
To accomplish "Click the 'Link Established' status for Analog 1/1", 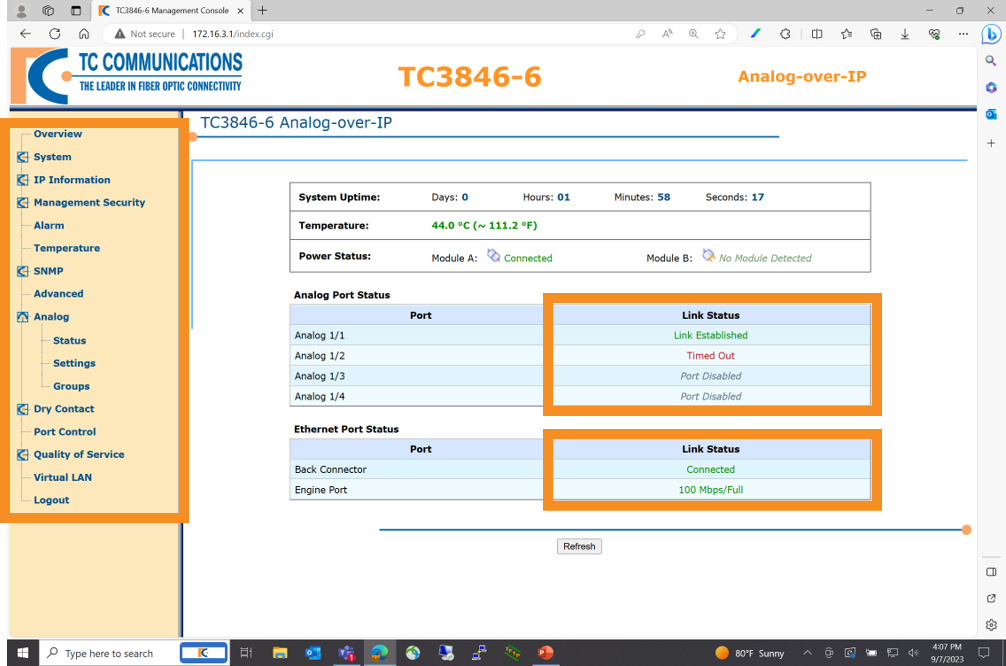I will tap(710, 335).
